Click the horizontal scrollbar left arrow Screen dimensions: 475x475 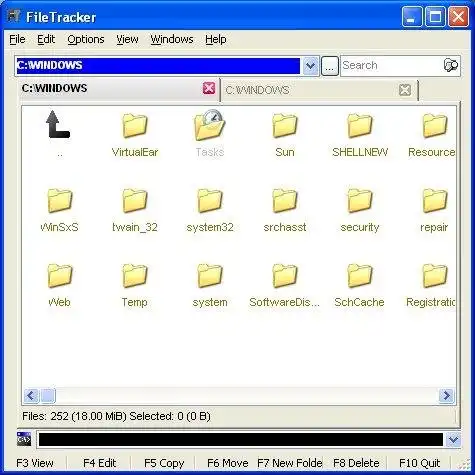[x=31, y=396]
